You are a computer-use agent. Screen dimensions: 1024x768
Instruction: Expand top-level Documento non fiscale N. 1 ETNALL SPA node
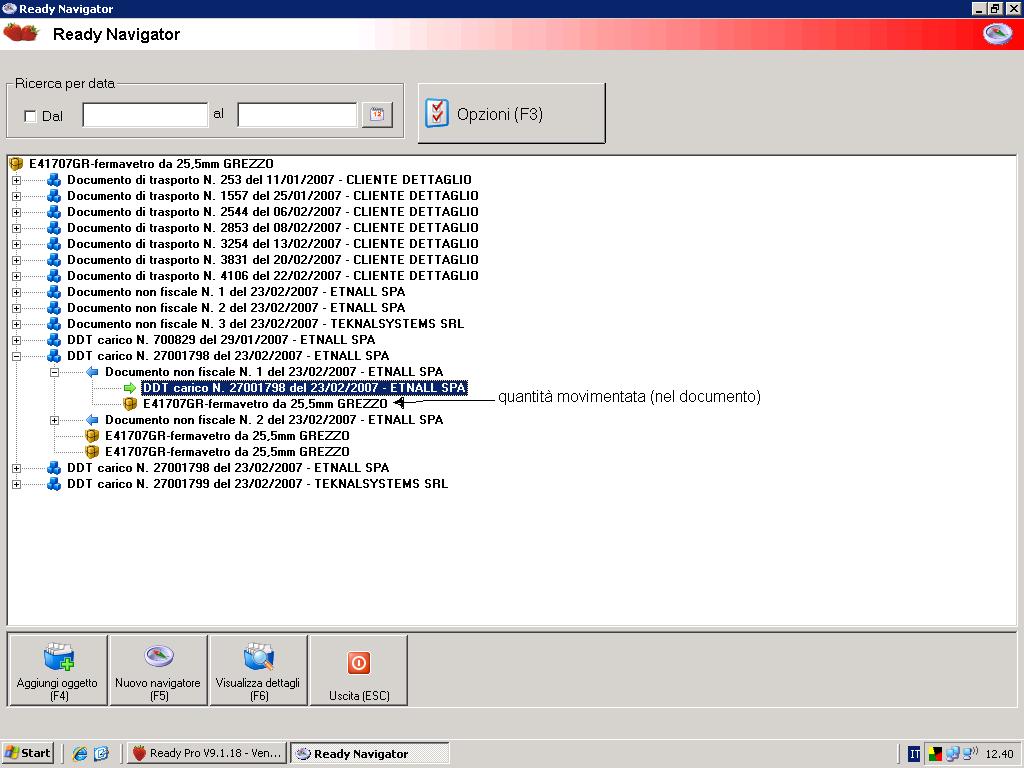[16, 293]
